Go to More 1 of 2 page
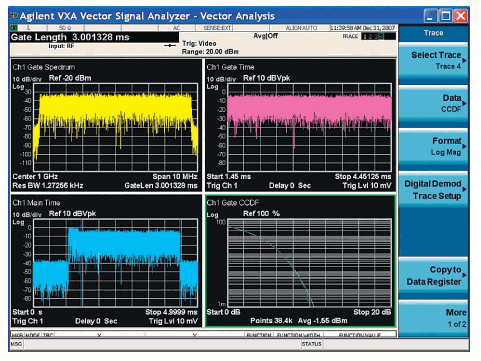Viewport: 481px width, 361px height. click(434, 318)
